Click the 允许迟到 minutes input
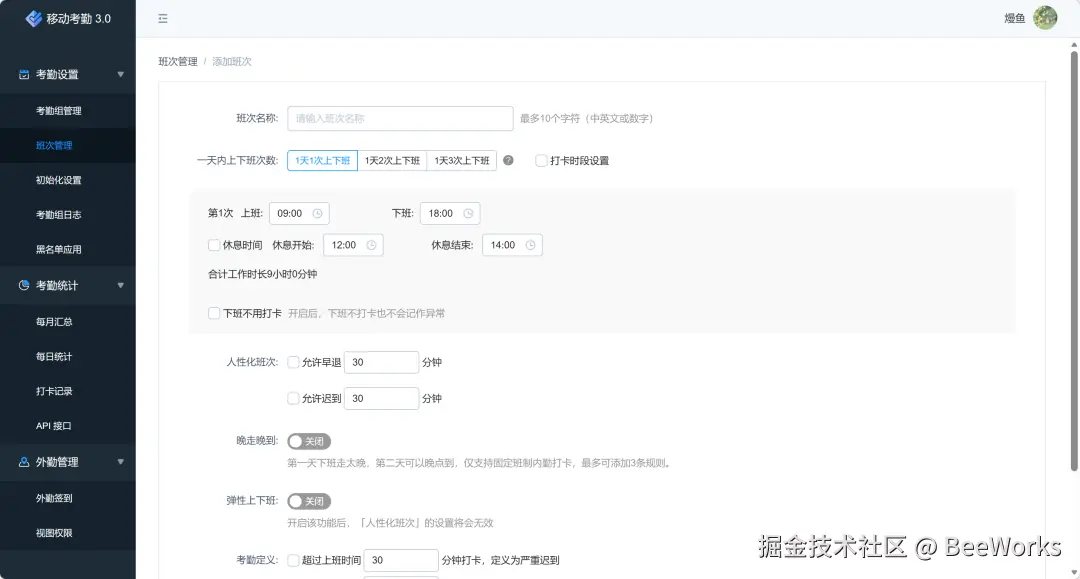 tap(382, 399)
